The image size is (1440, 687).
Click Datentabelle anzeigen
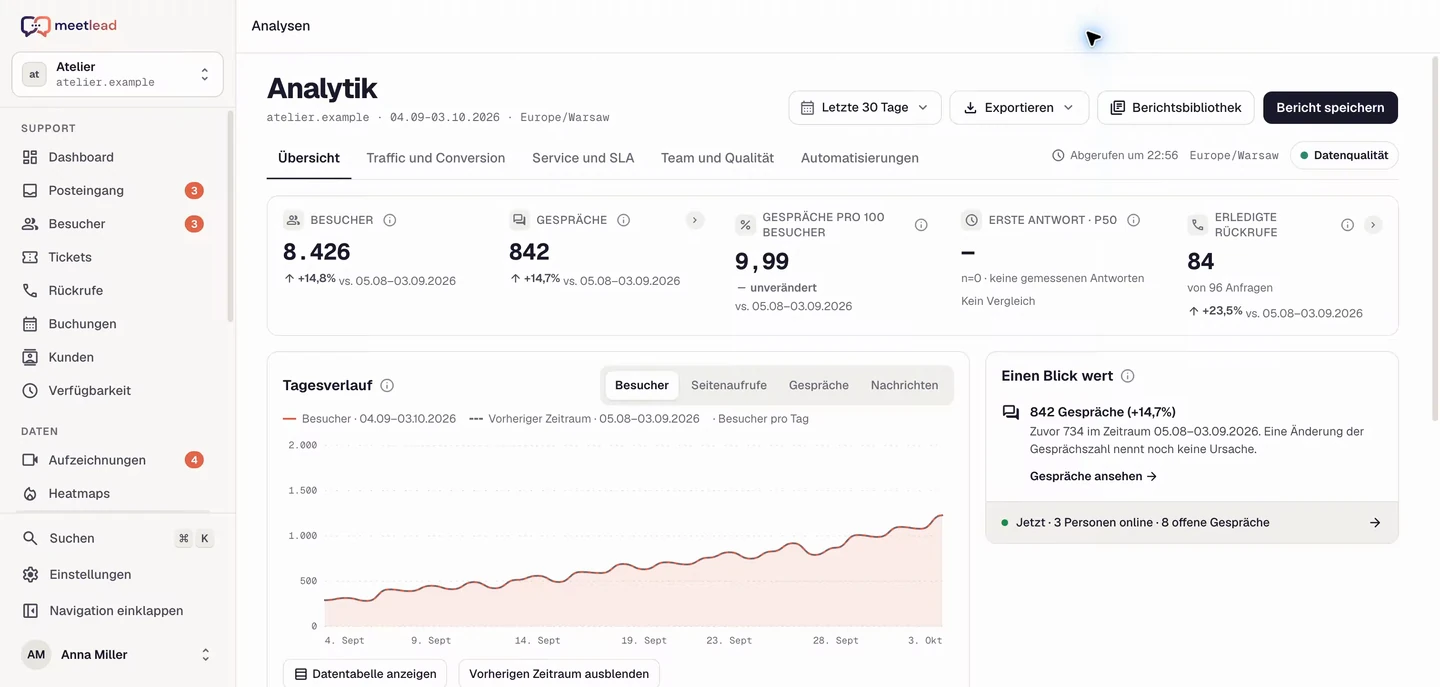[366, 674]
